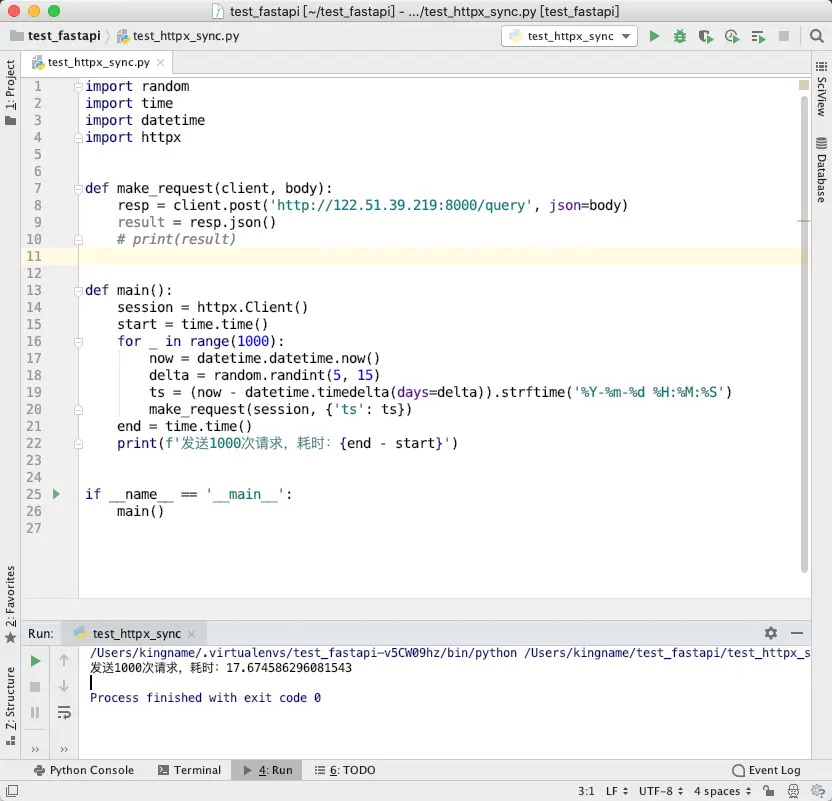This screenshot has height=801, width=832.
Task: Open the run configuration dropdown test_httpx_sync
Action: point(569,36)
